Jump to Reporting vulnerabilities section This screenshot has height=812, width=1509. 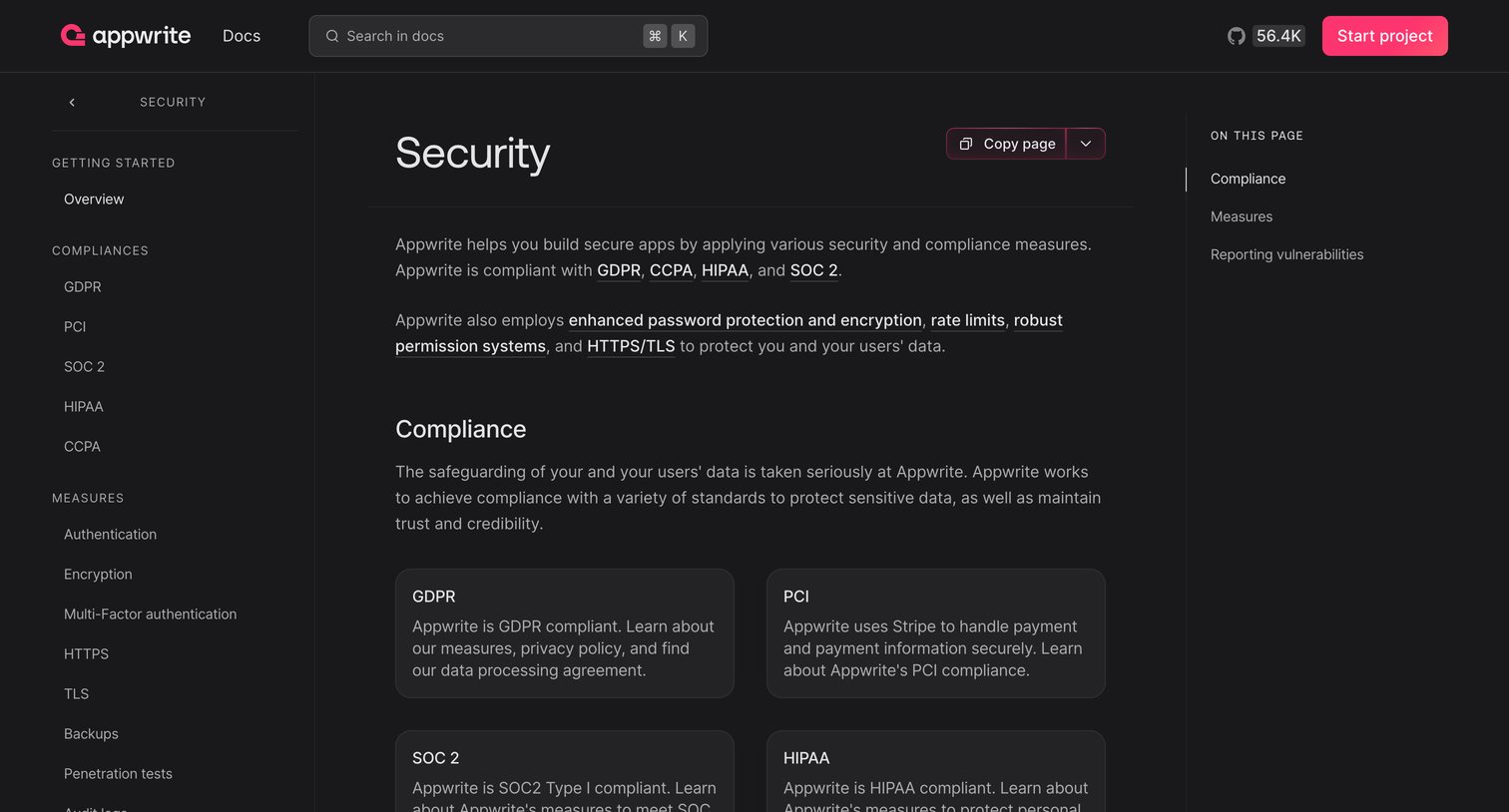(x=1286, y=254)
